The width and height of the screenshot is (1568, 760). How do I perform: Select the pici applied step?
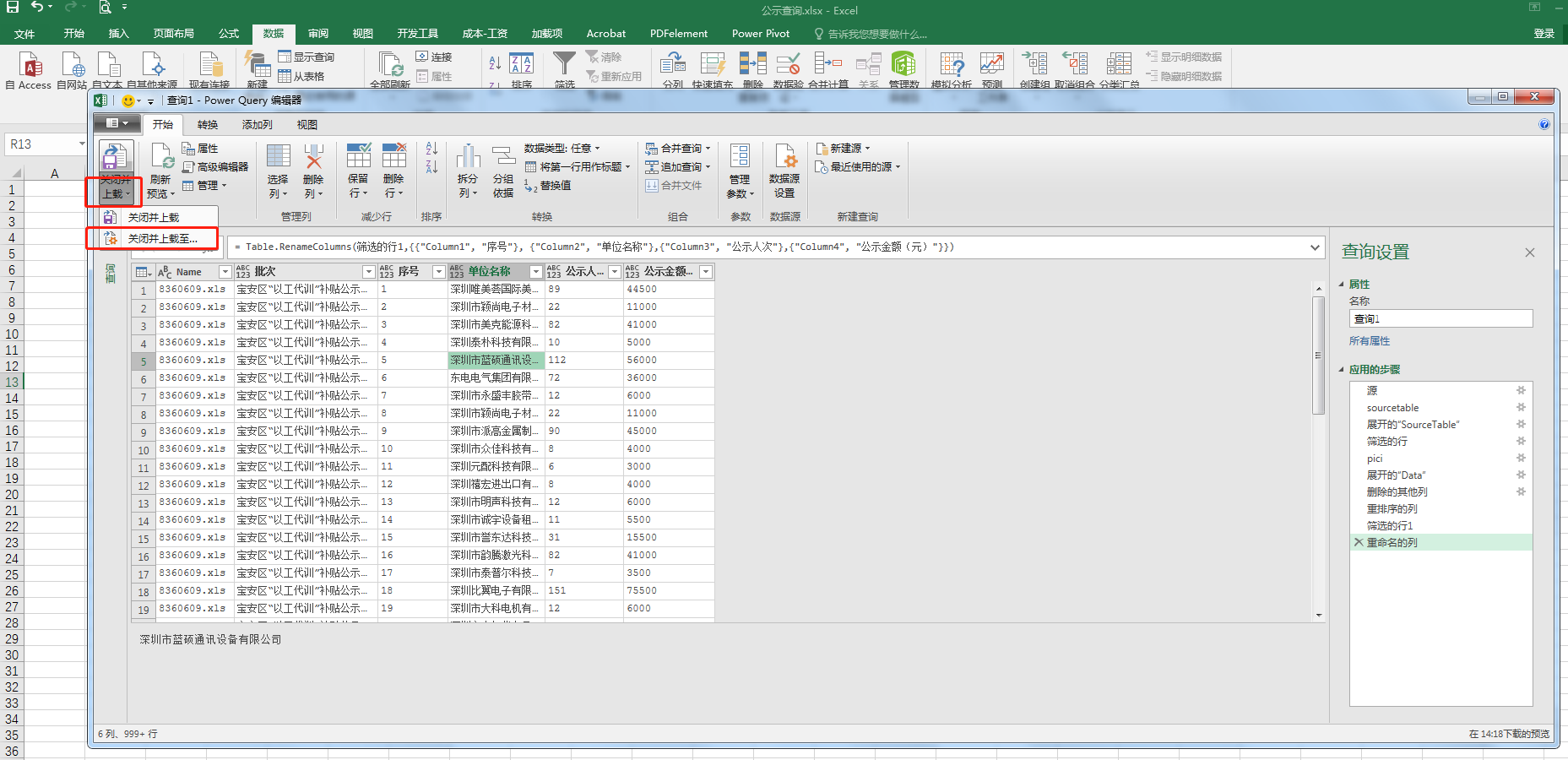click(x=1375, y=458)
